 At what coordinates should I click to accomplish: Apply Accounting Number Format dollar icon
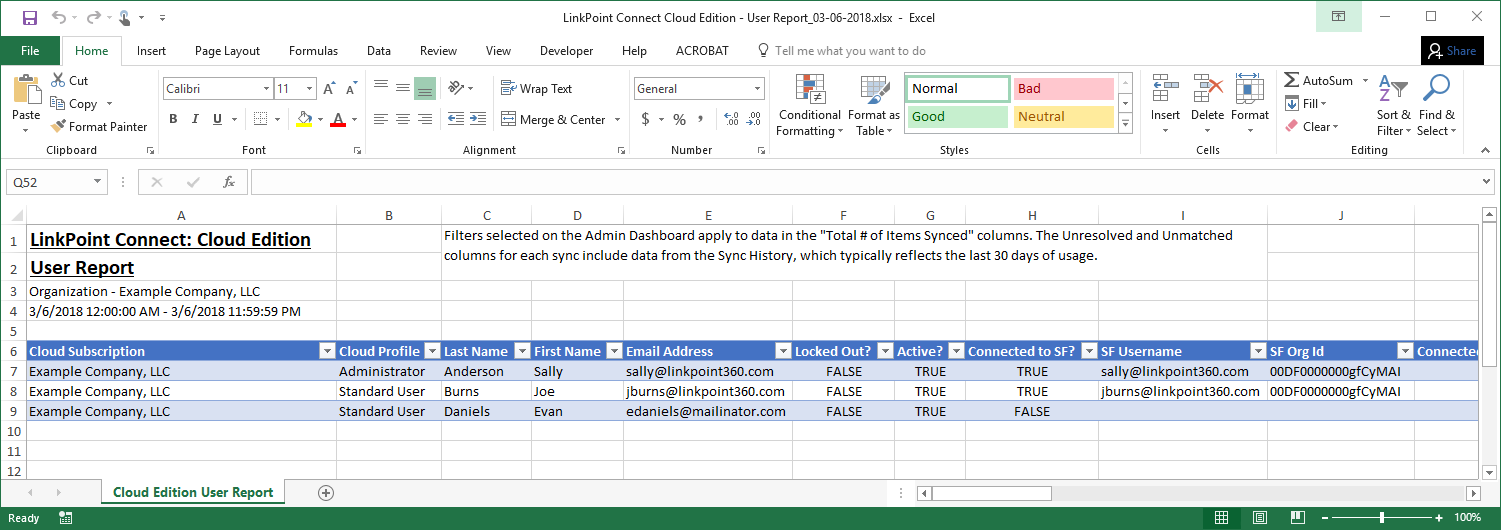pos(645,119)
